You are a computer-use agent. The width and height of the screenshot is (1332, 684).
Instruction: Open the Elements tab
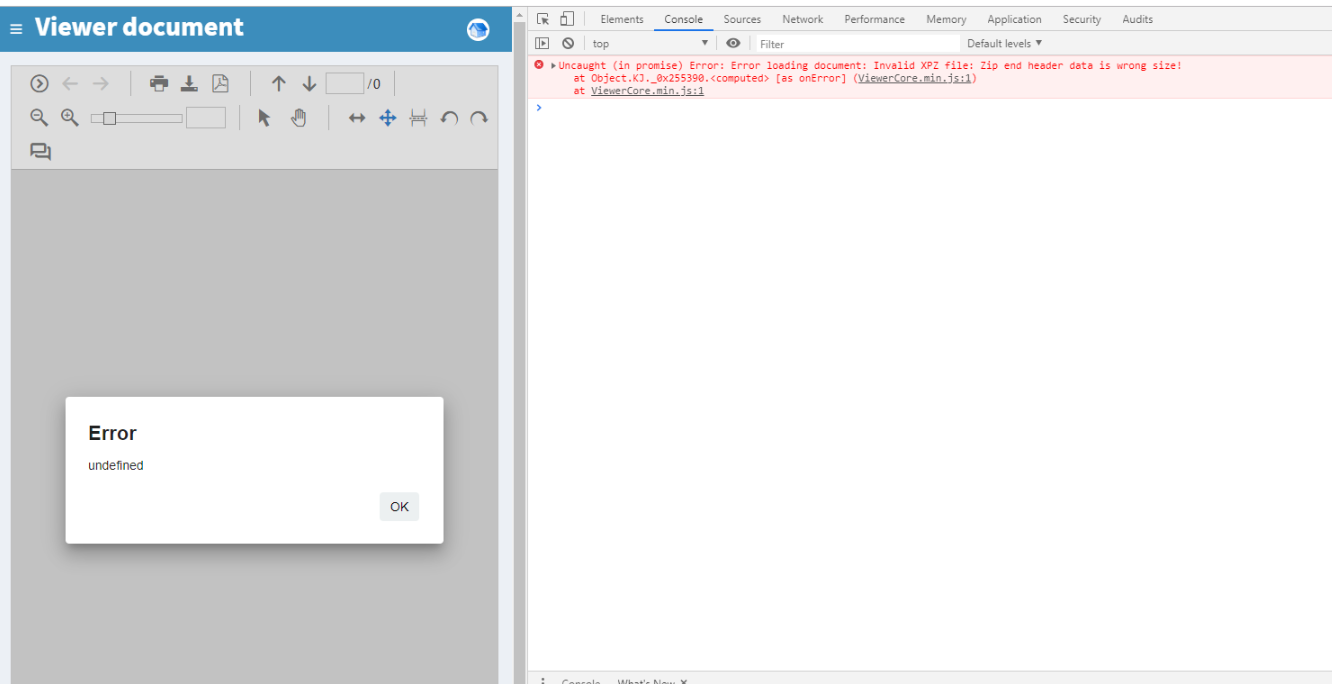pos(621,19)
